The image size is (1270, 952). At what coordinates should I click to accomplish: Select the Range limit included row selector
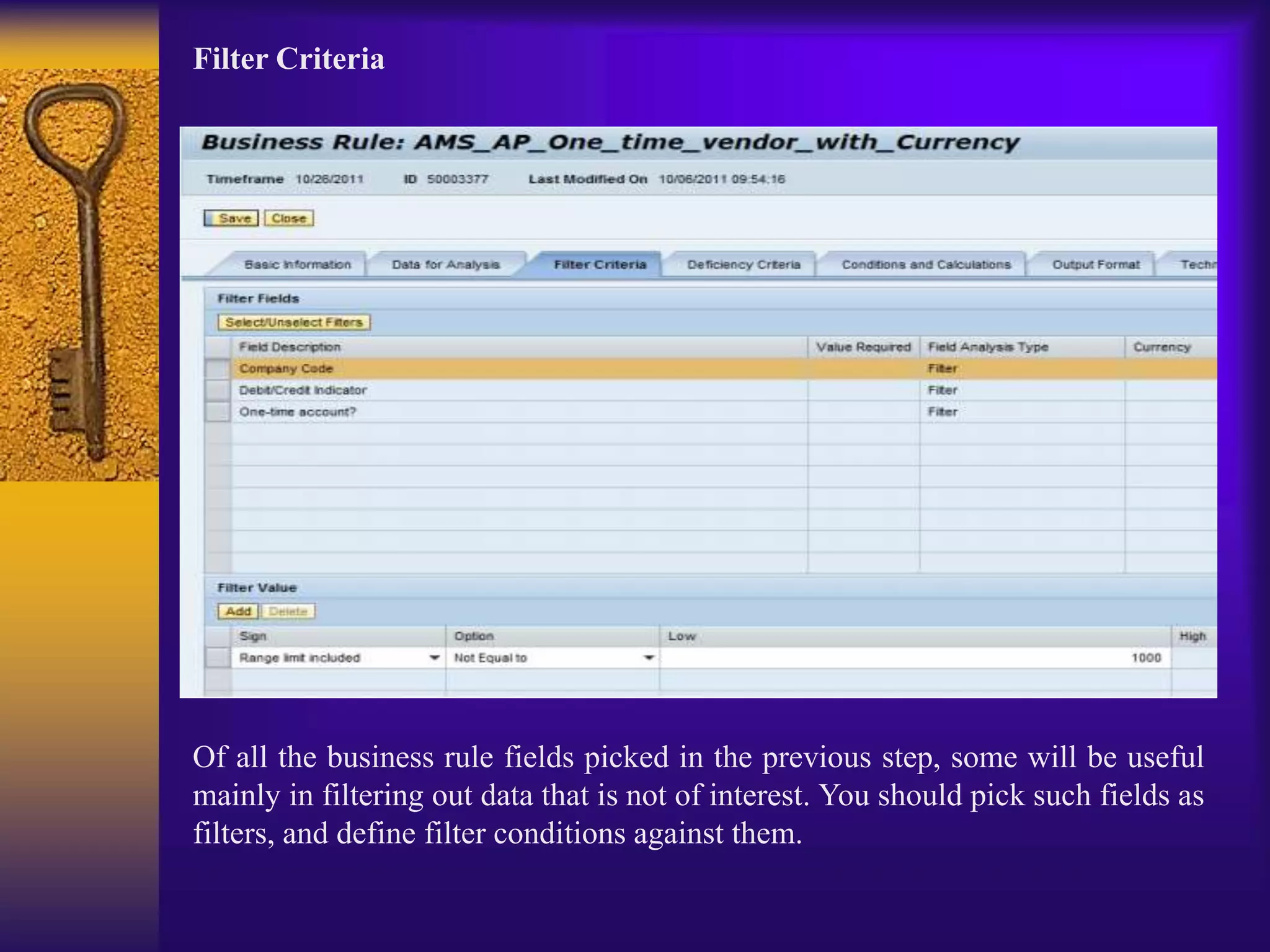click(218, 658)
